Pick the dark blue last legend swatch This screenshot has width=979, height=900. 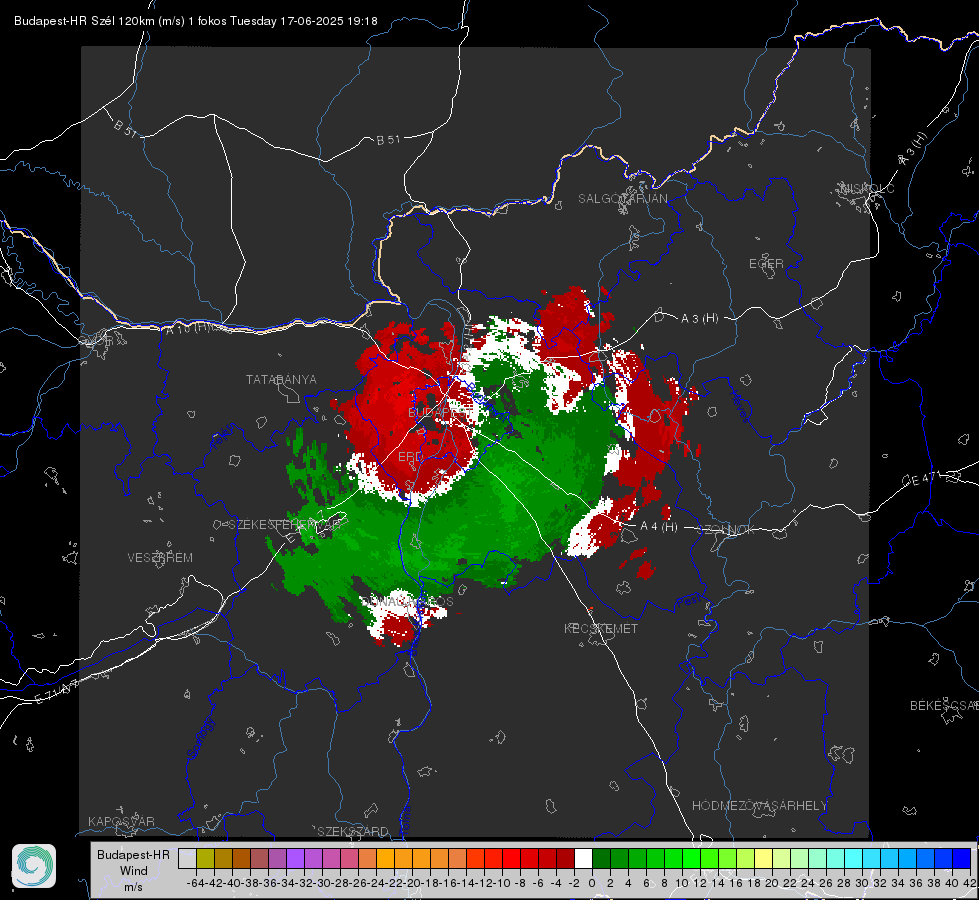coord(962,858)
